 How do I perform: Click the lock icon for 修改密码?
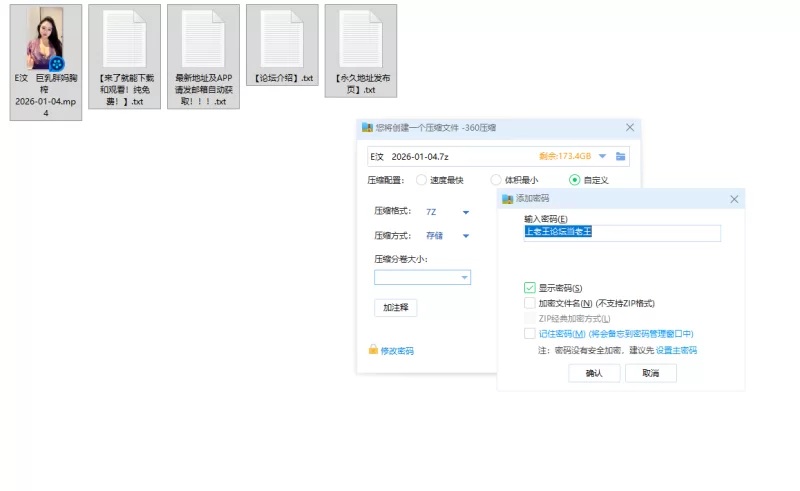[x=373, y=350]
